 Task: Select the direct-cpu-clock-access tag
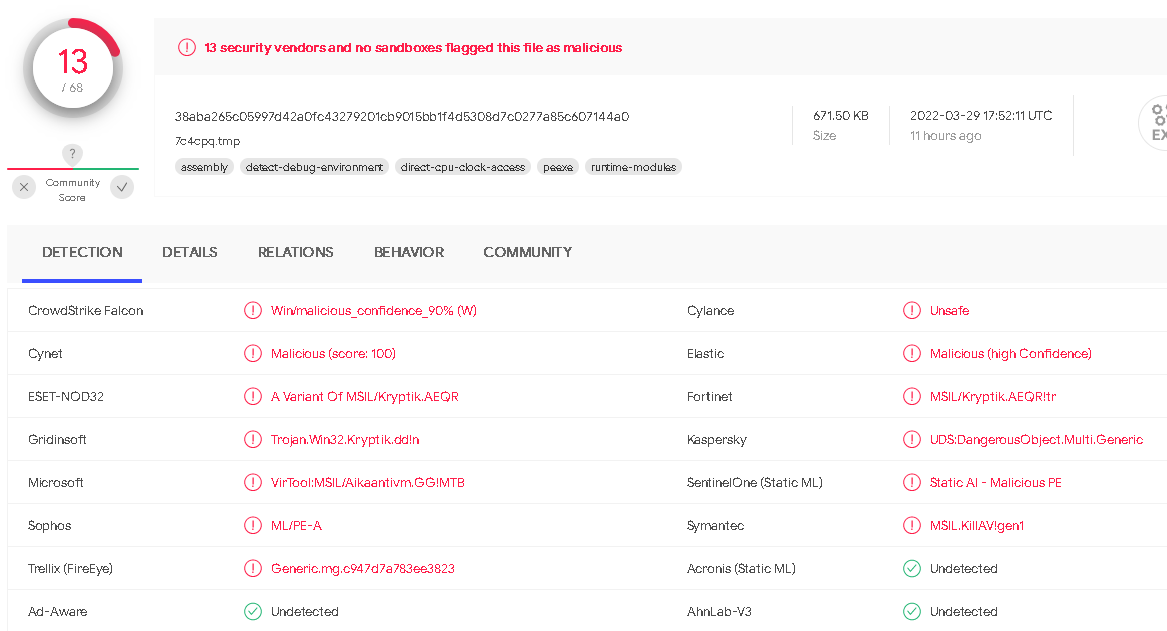(x=463, y=167)
